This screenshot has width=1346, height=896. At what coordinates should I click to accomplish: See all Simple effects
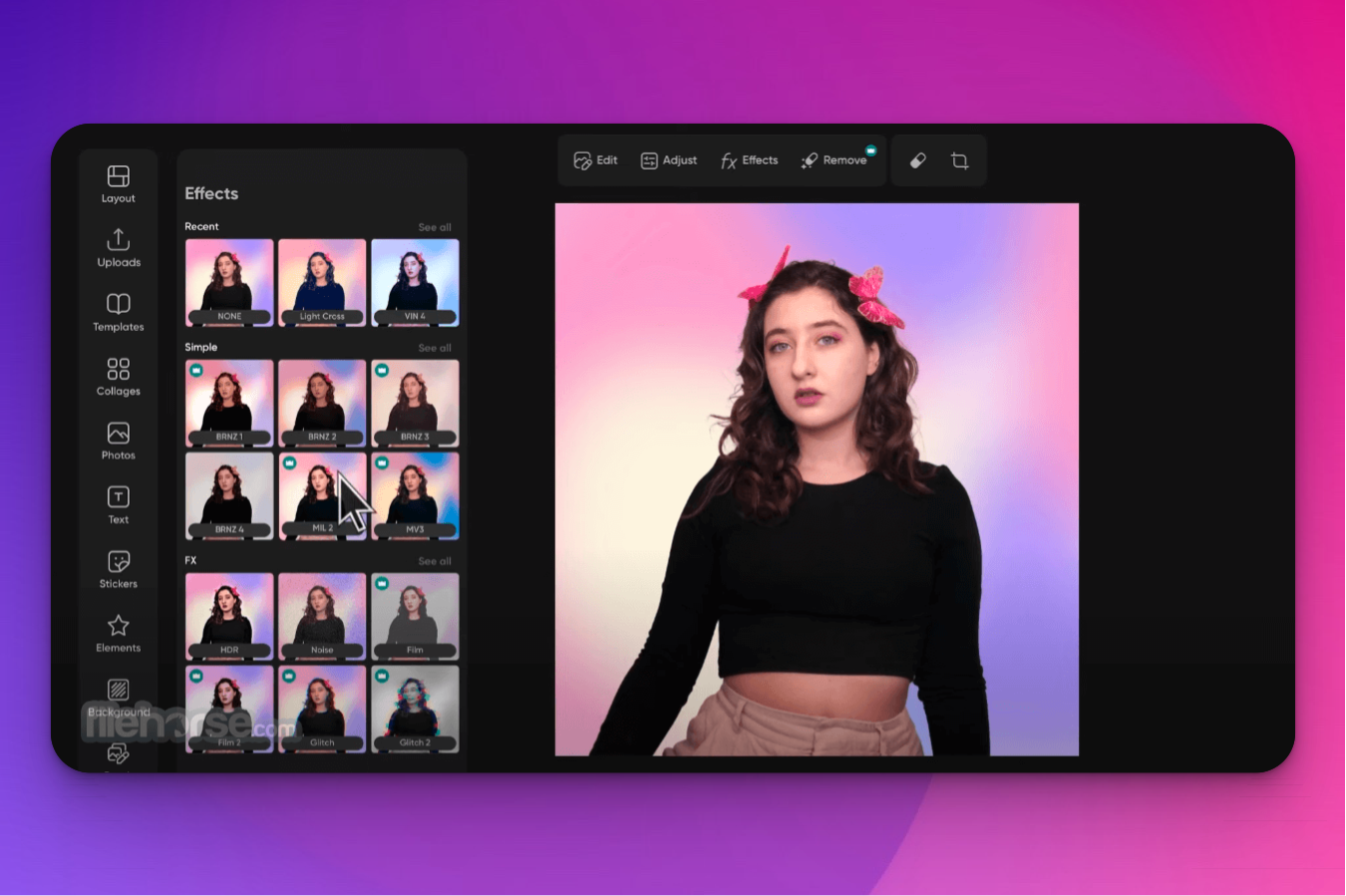tap(435, 348)
